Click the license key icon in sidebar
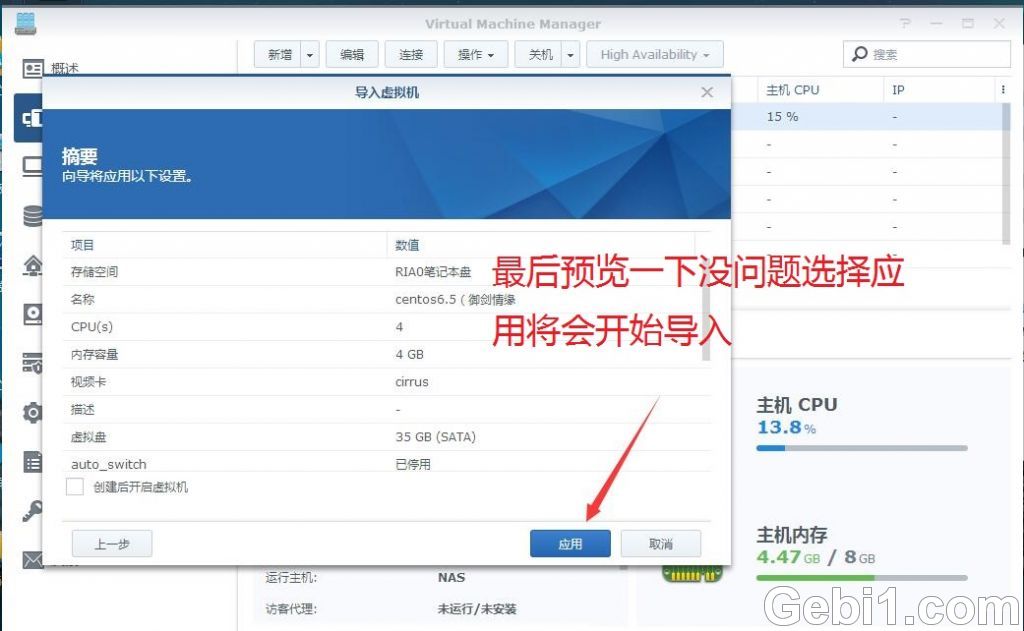The width and height of the screenshot is (1024, 631). [33, 510]
